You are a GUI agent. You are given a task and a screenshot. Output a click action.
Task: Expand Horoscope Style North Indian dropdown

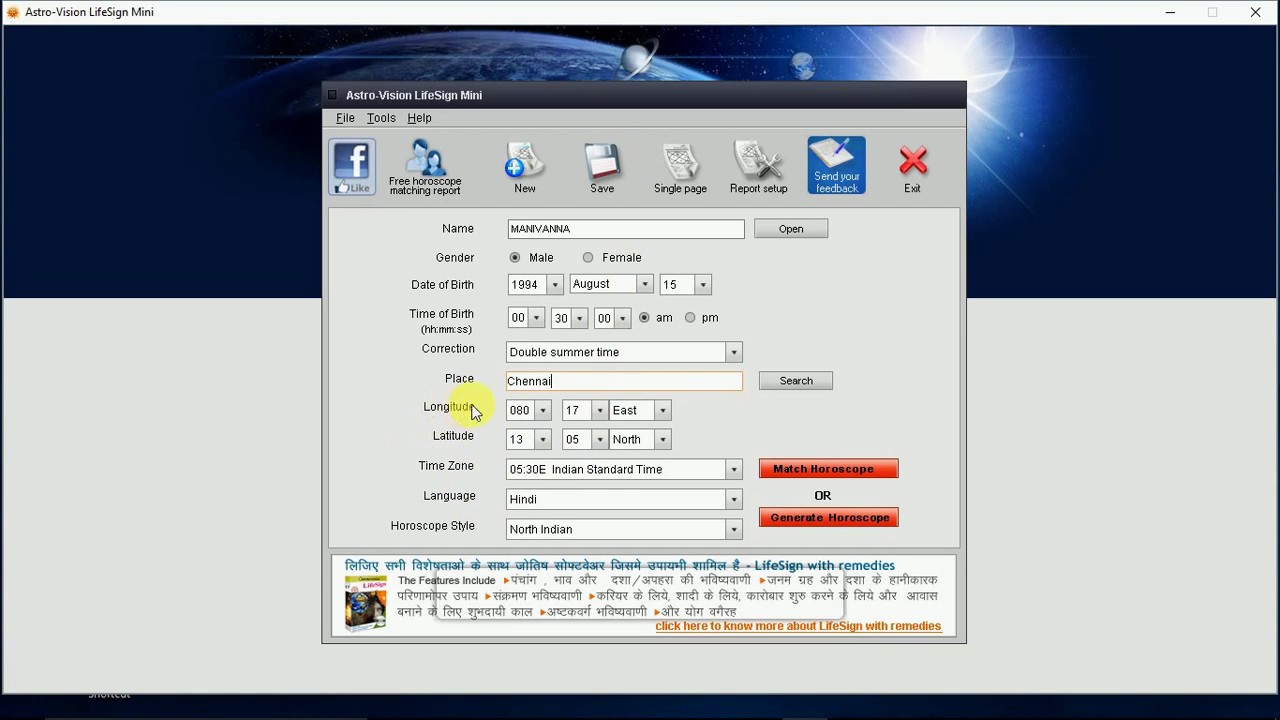[x=734, y=529]
